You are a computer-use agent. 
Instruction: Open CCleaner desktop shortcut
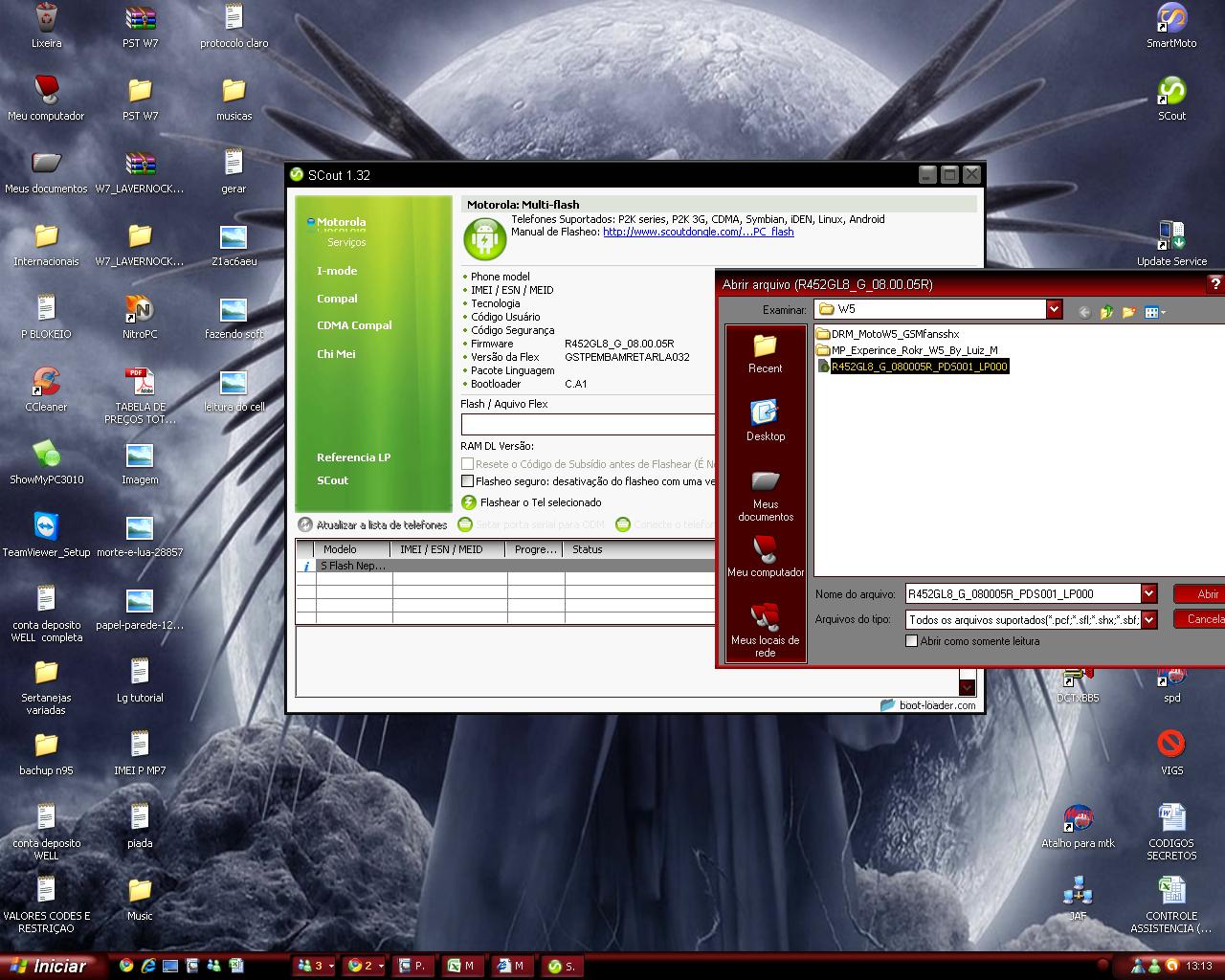coord(46,390)
